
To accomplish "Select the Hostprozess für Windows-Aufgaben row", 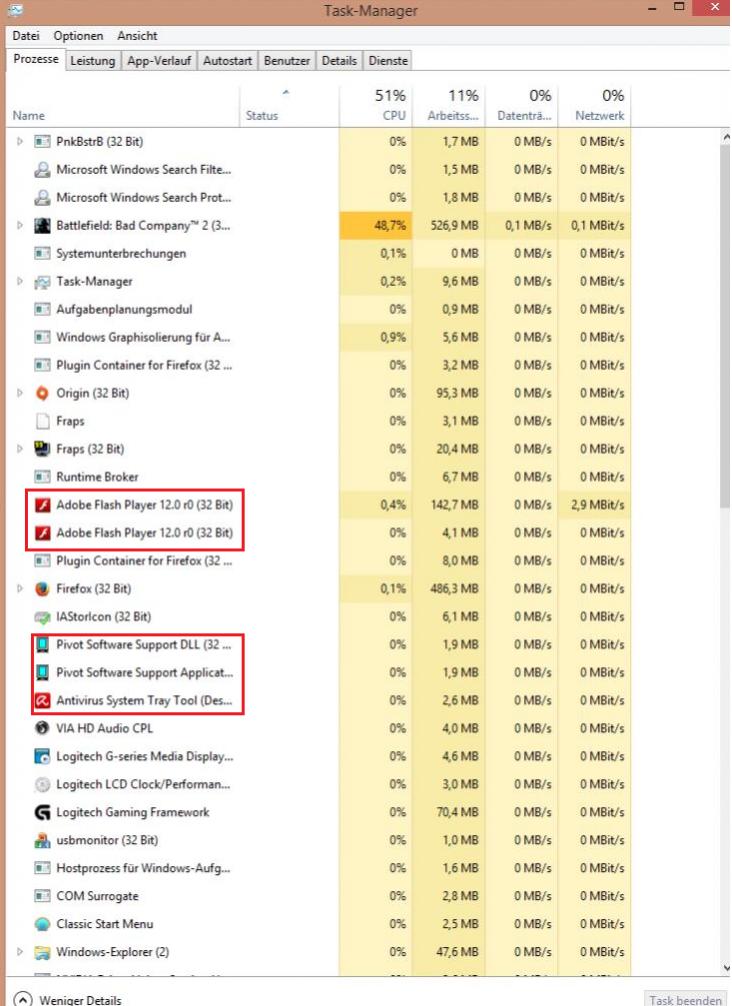I will pos(319,868).
